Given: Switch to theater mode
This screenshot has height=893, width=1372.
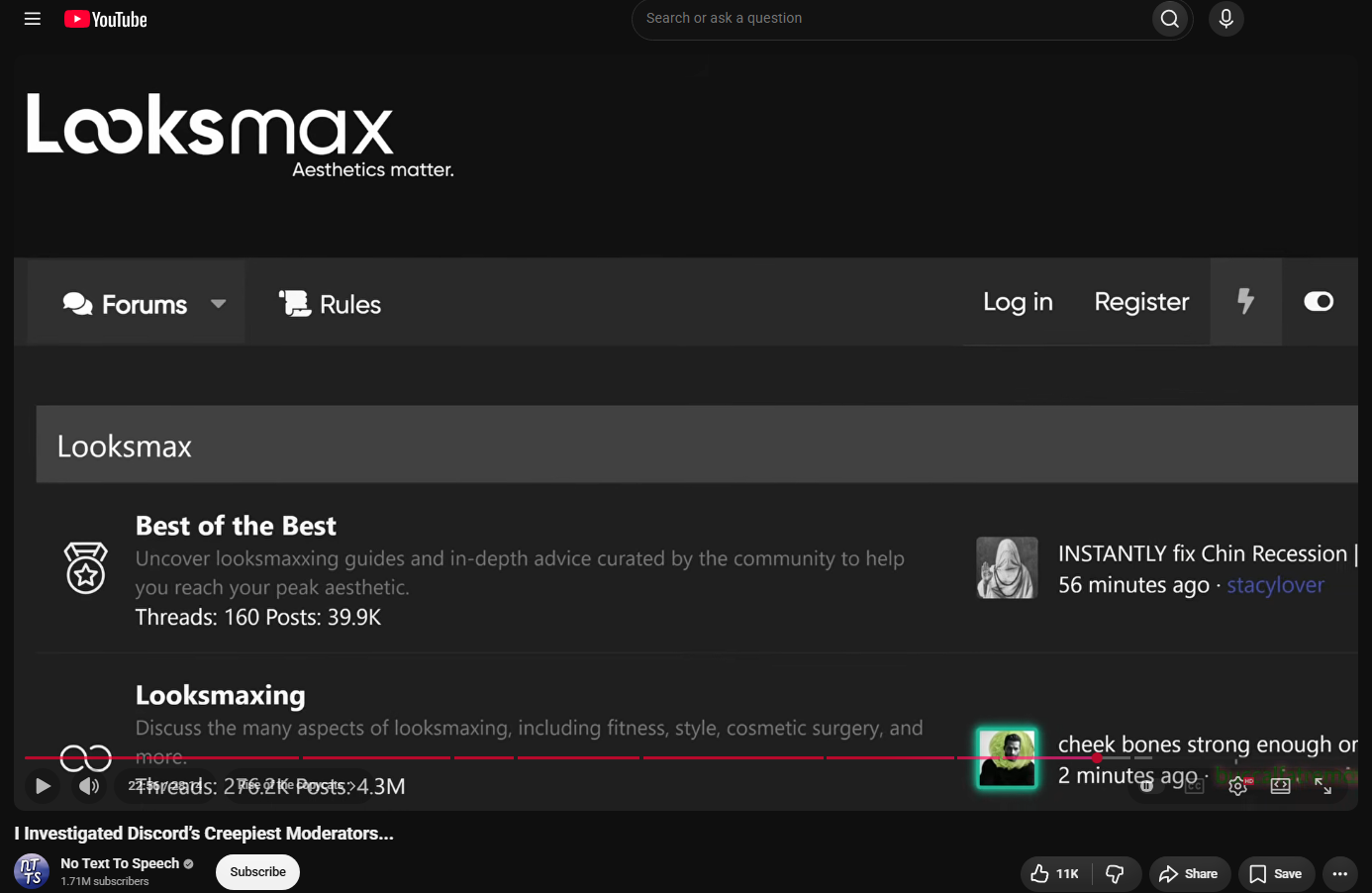Looking at the screenshot, I should pyautogui.click(x=1280, y=786).
